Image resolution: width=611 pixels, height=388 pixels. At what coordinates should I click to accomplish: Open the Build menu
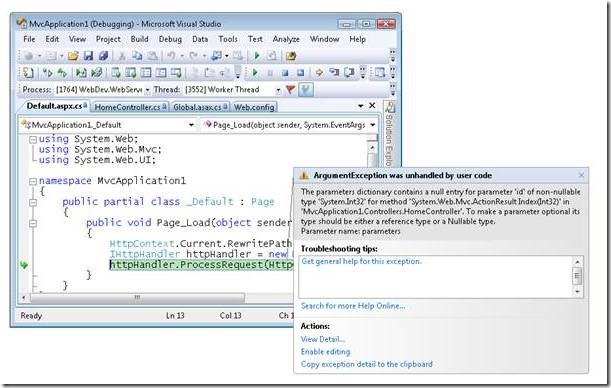coord(139,39)
